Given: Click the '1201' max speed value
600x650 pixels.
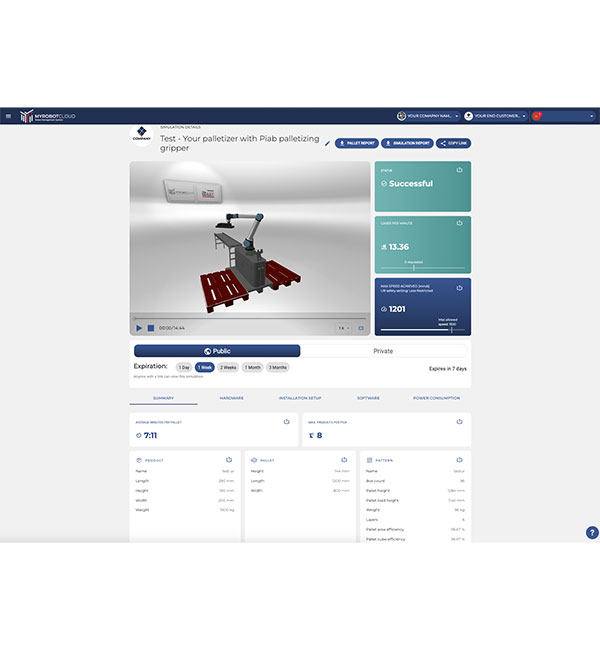Looking at the screenshot, I should click(x=397, y=309).
